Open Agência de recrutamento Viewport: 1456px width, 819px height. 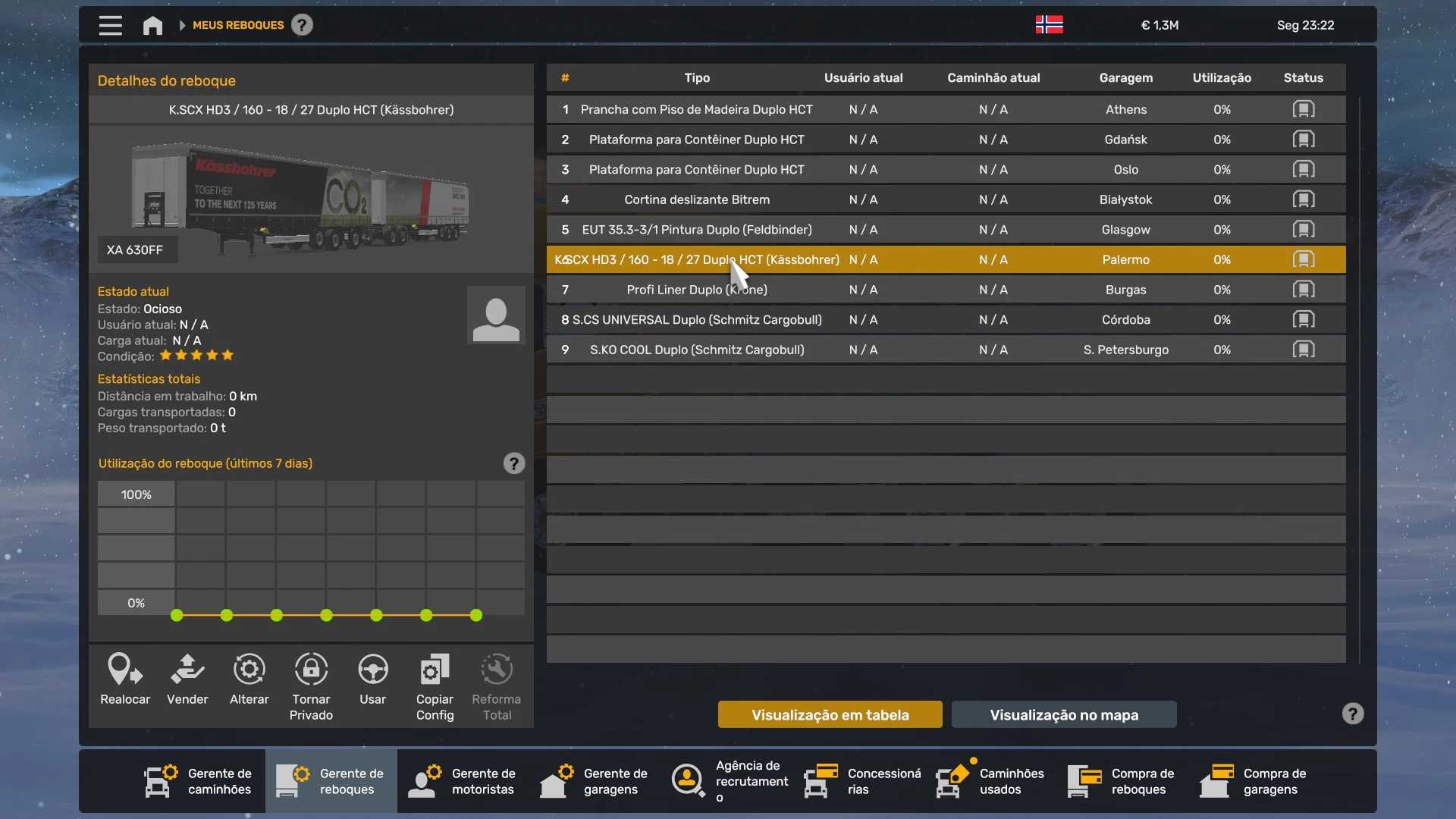click(730, 782)
